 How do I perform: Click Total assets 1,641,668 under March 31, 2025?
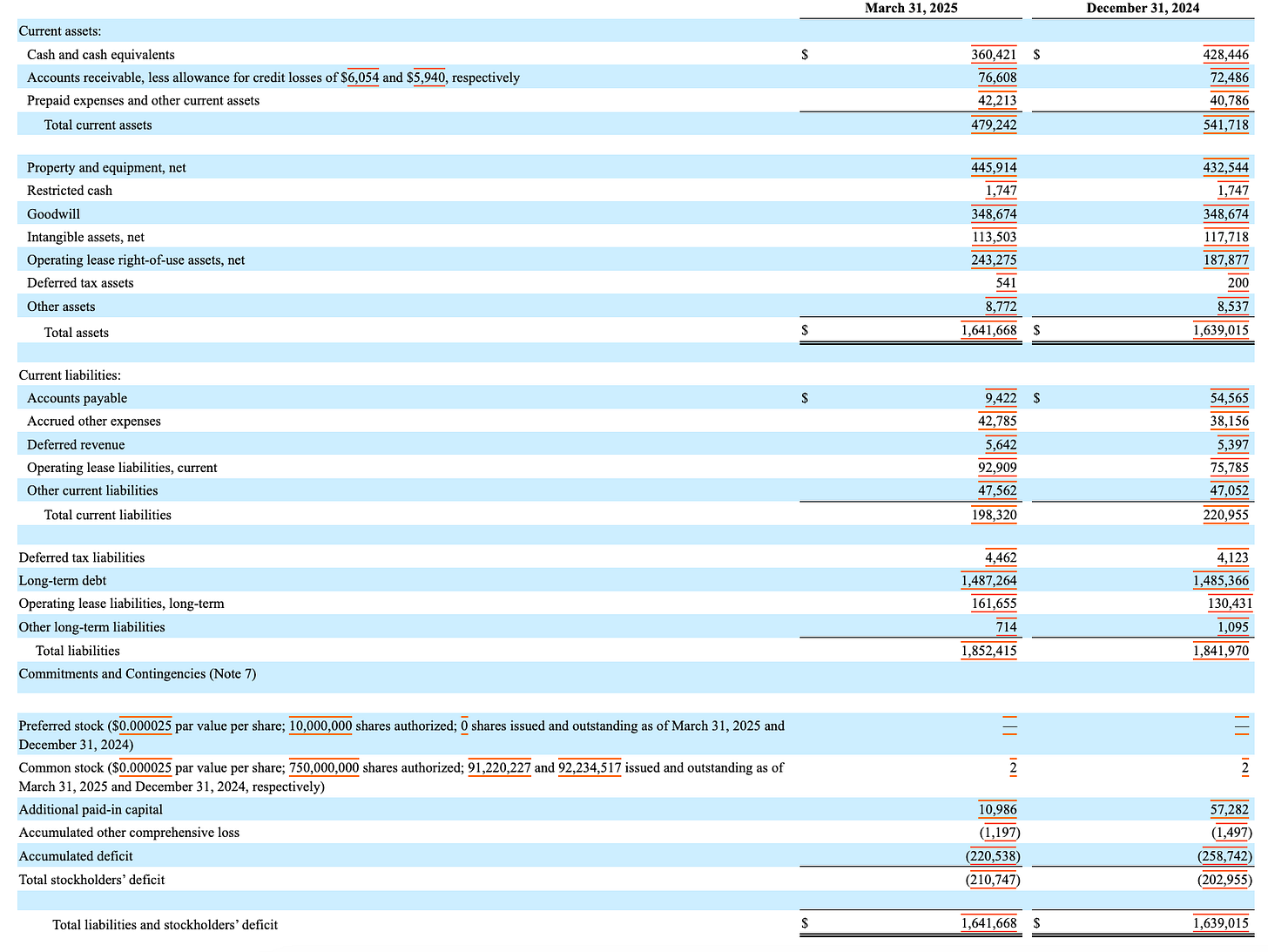click(989, 331)
